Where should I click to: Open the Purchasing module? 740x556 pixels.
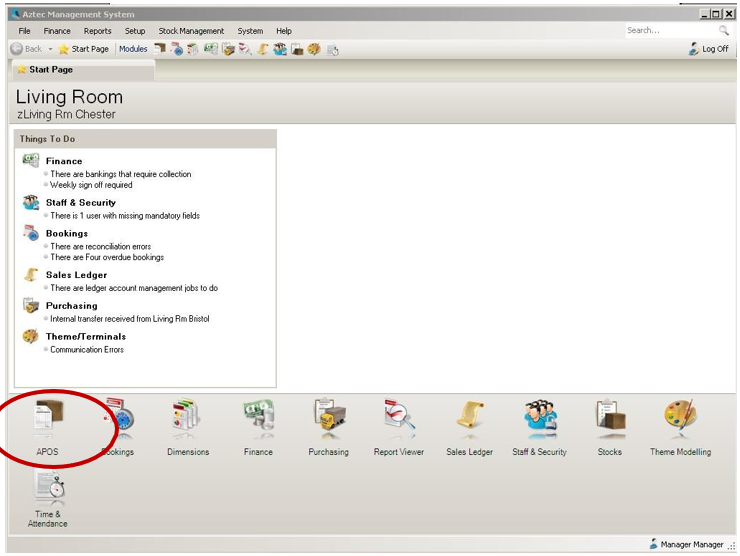pos(328,421)
